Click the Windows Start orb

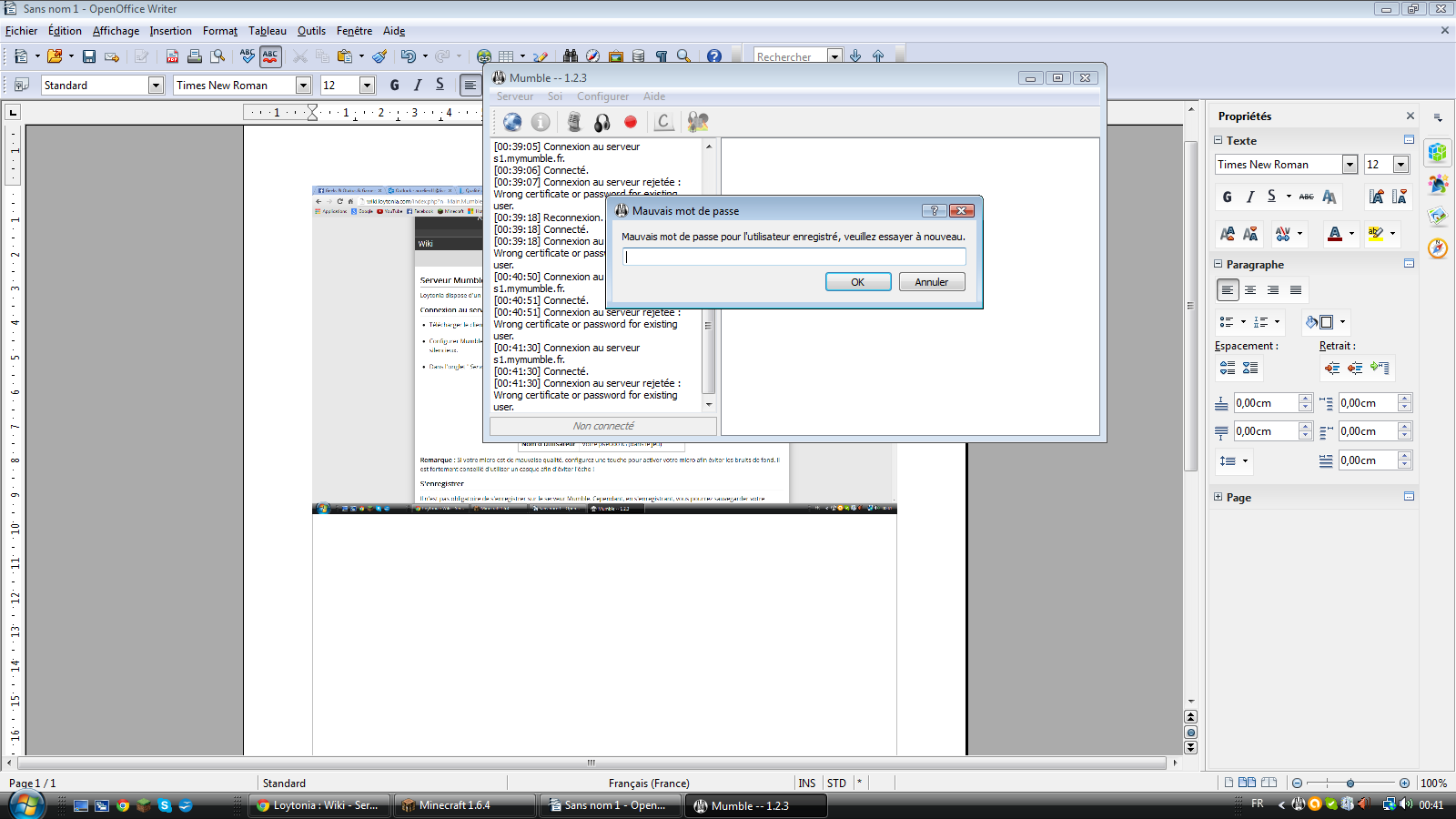[x=26, y=805]
